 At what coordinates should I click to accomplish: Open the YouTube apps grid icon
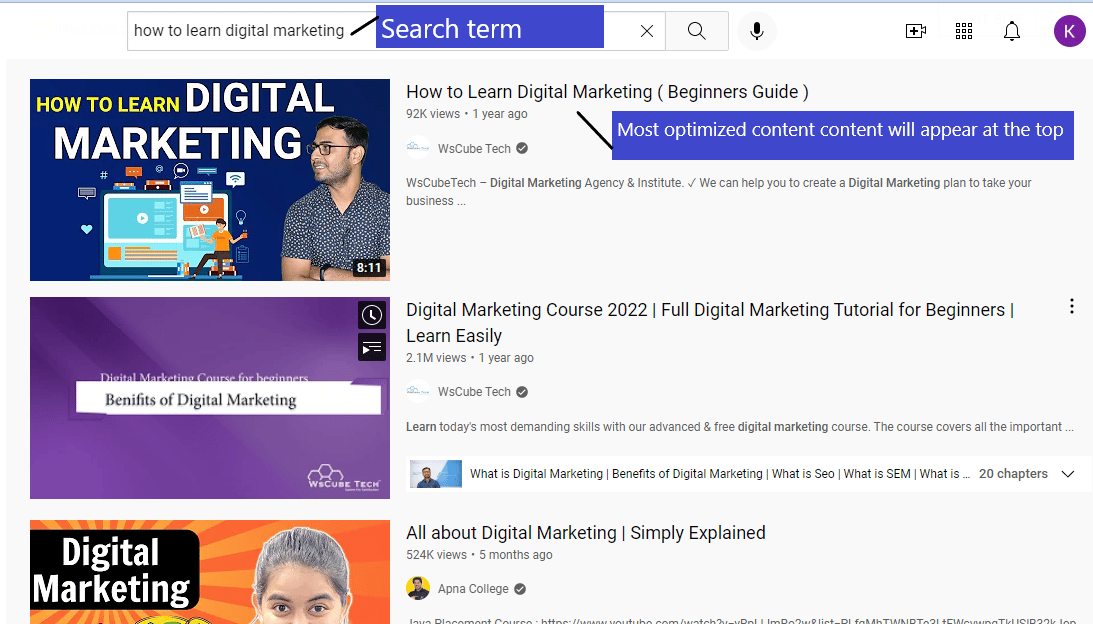click(964, 31)
